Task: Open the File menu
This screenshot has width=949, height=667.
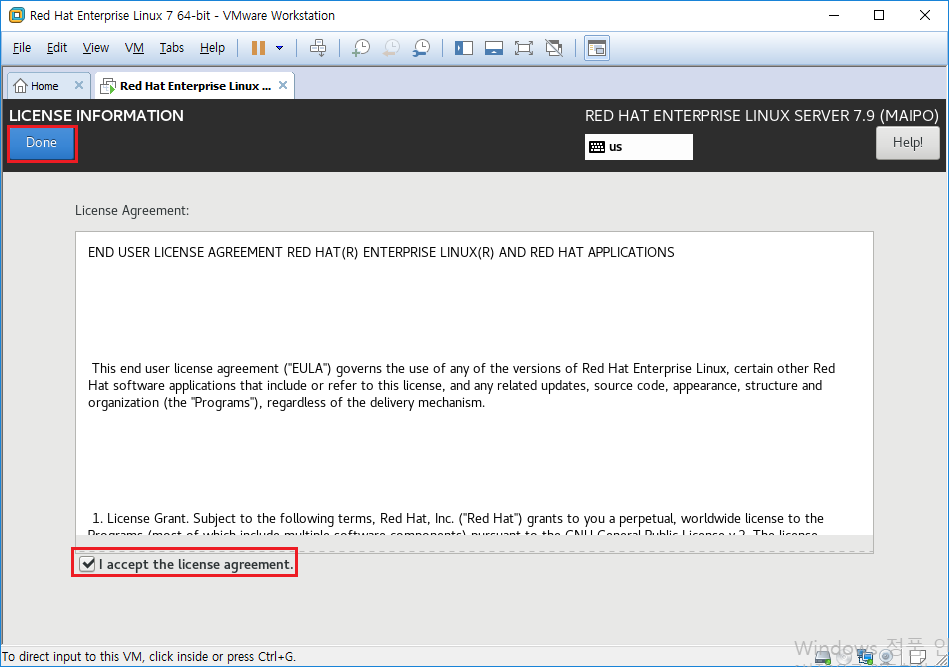Action: click(x=22, y=48)
